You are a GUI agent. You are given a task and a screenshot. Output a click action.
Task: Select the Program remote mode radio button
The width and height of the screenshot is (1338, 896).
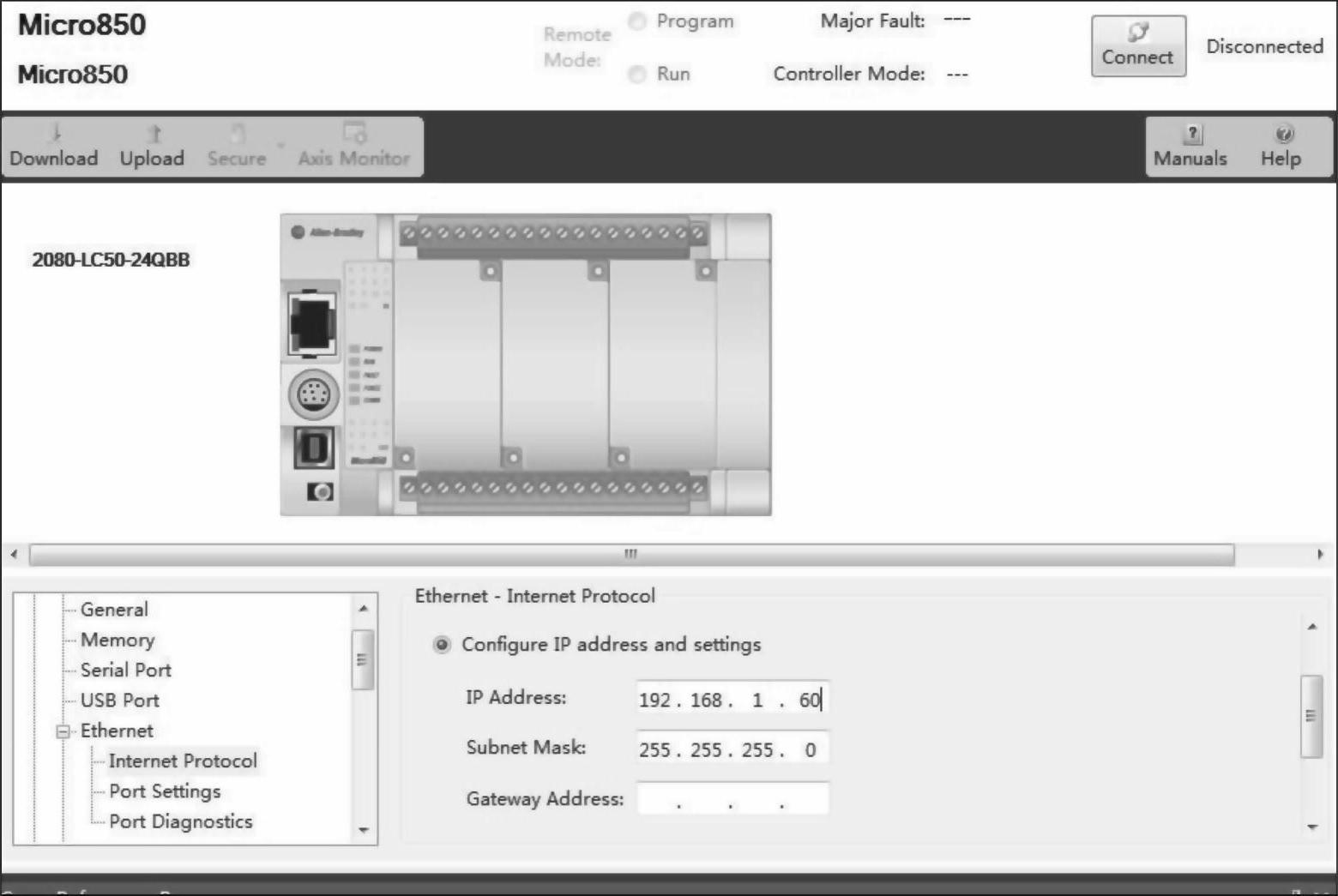(x=637, y=21)
